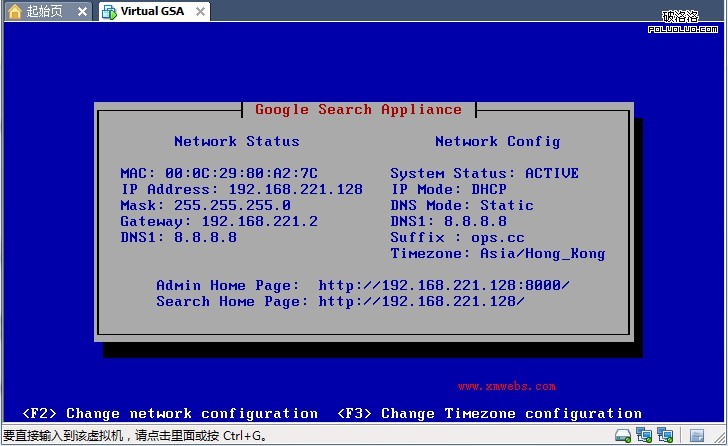Screen dimensions: 728x446
Task: Click network adapter icon beside the hard disk icon
Action: 644,435
